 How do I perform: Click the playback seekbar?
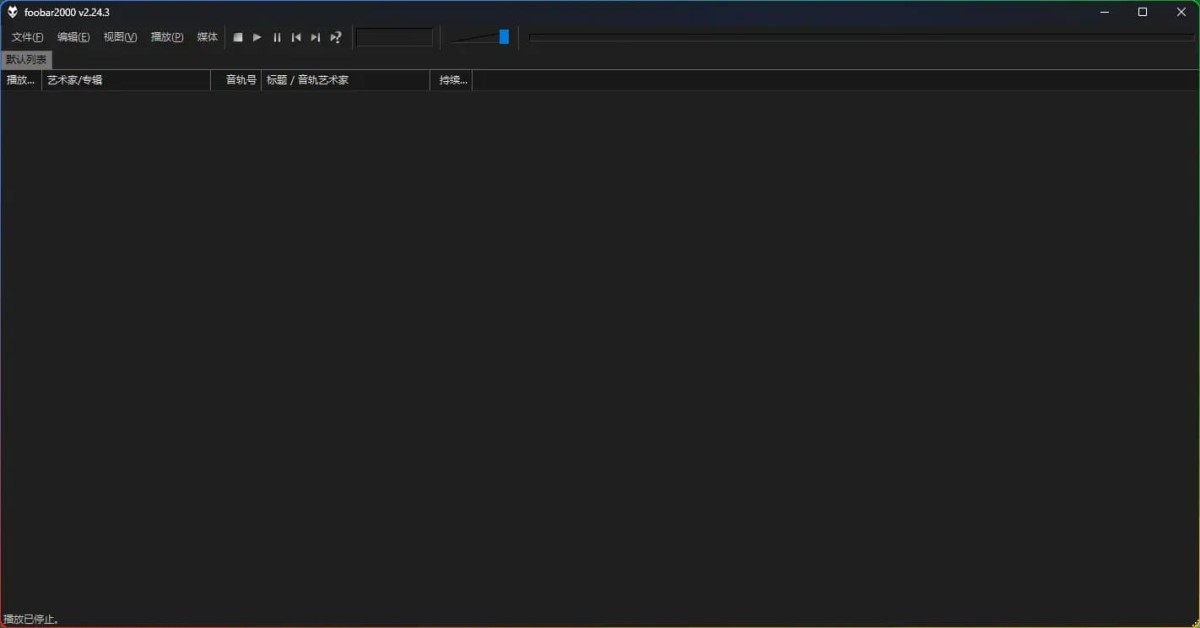(x=860, y=37)
